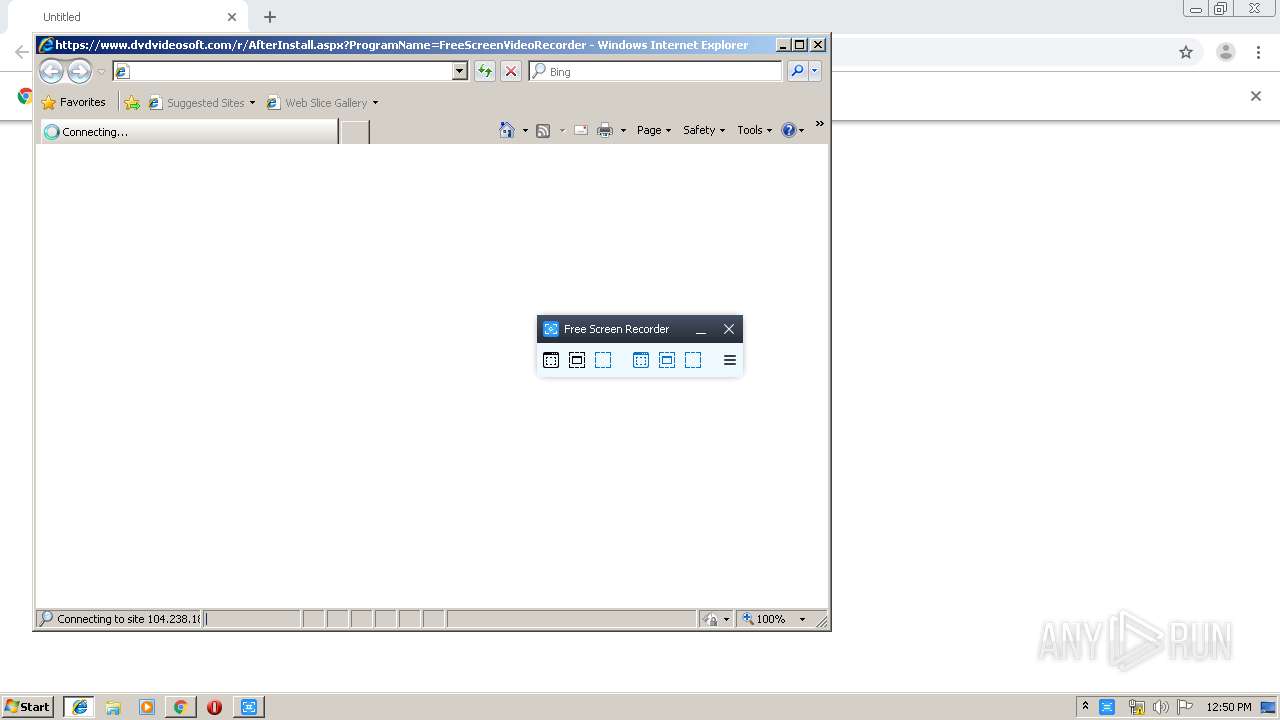Screen dimensions: 1280x720
Task: Click the volume speaker tray icon
Action: coord(1161,707)
